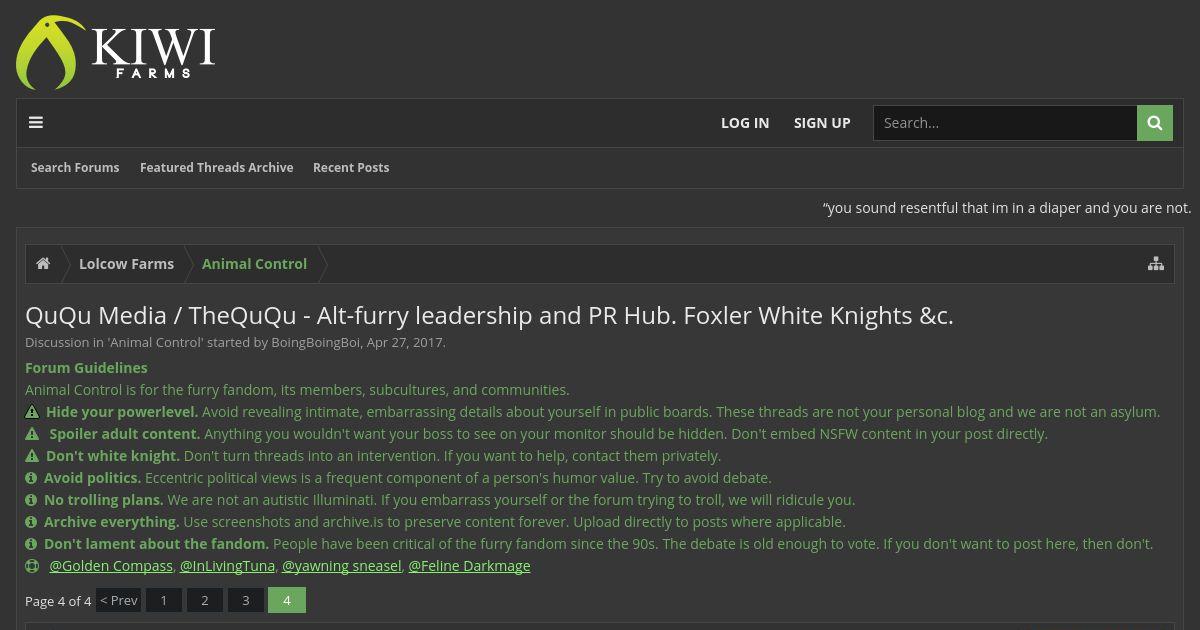Navigate to Animal Control breadcrumb
The width and height of the screenshot is (1200, 630).
click(x=254, y=264)
